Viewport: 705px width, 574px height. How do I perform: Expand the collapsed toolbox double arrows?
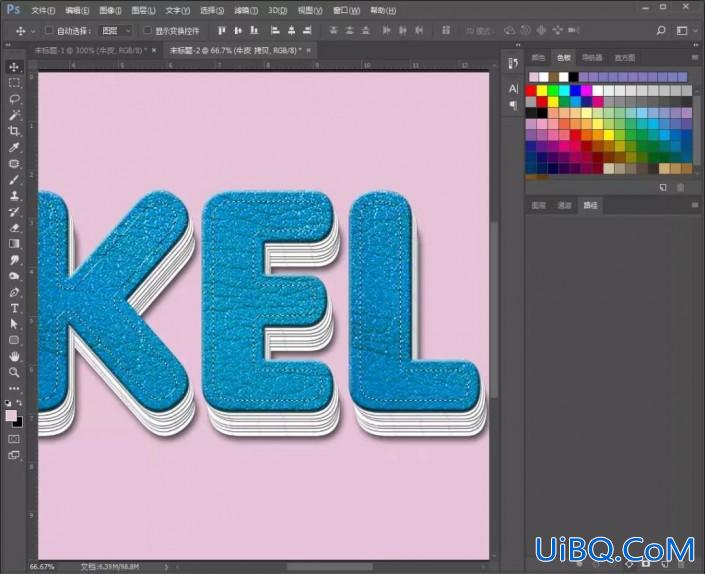(8, 45)
